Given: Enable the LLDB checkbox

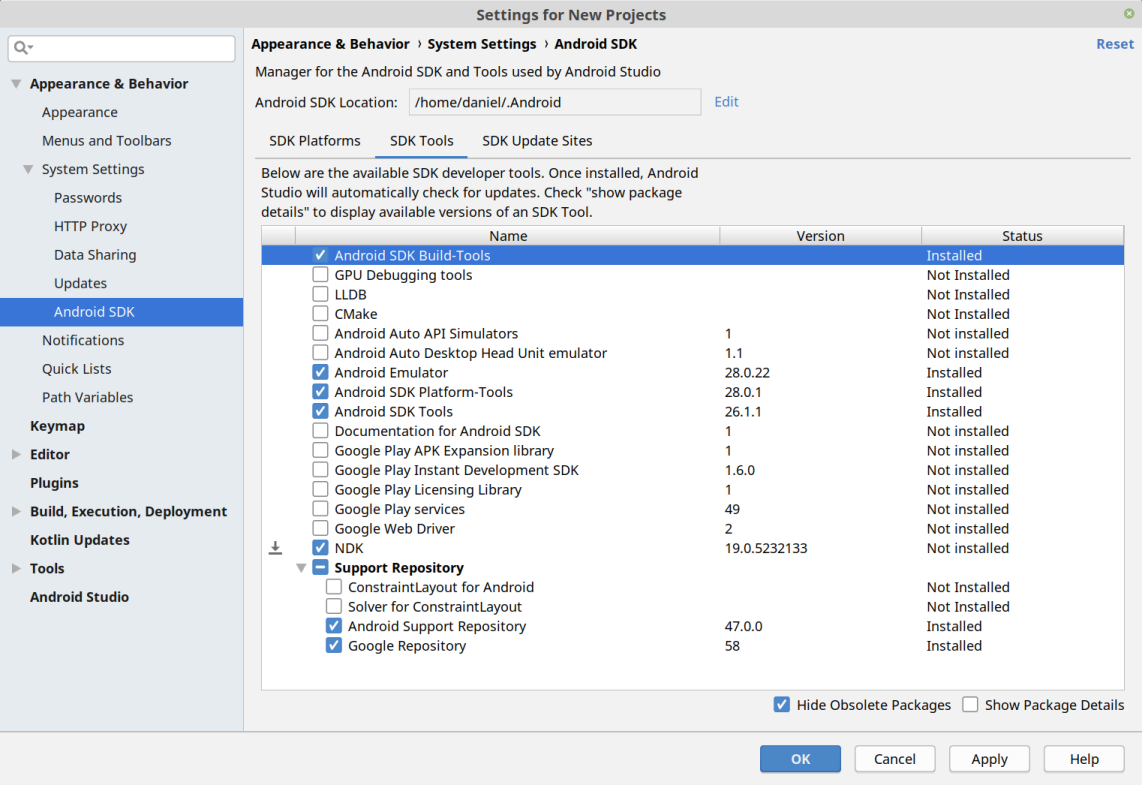Looking at the screenshot, I should [x=320, y=294].
